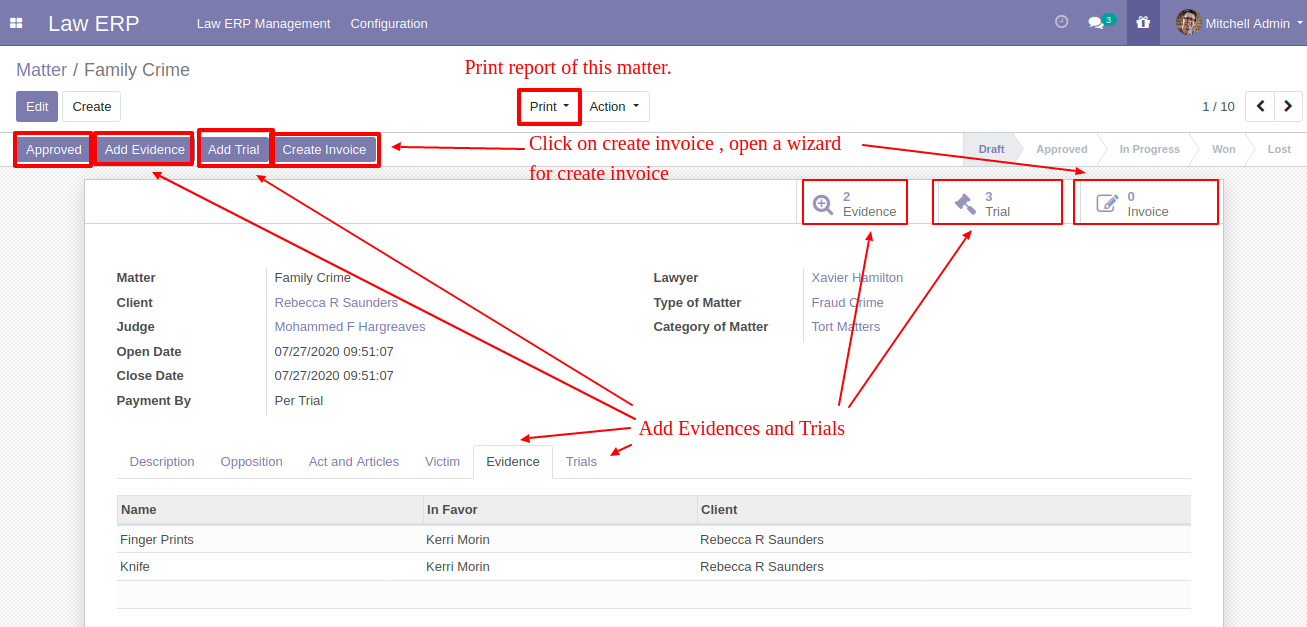Open the Invoice pencil stat button
The image size is (1307, 627).
point(1146,203)
